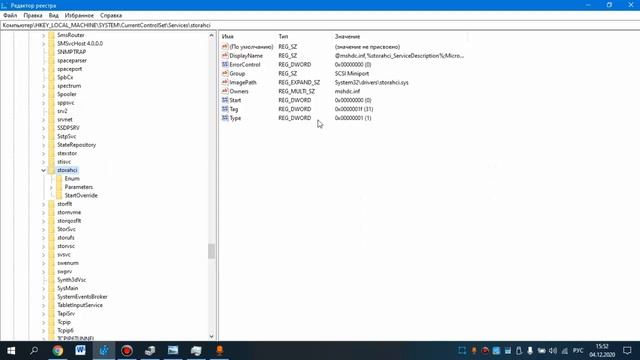The image size is (640, 360).
Task: Expand the SmsRouter key
Action: click(x=44, y=35)
